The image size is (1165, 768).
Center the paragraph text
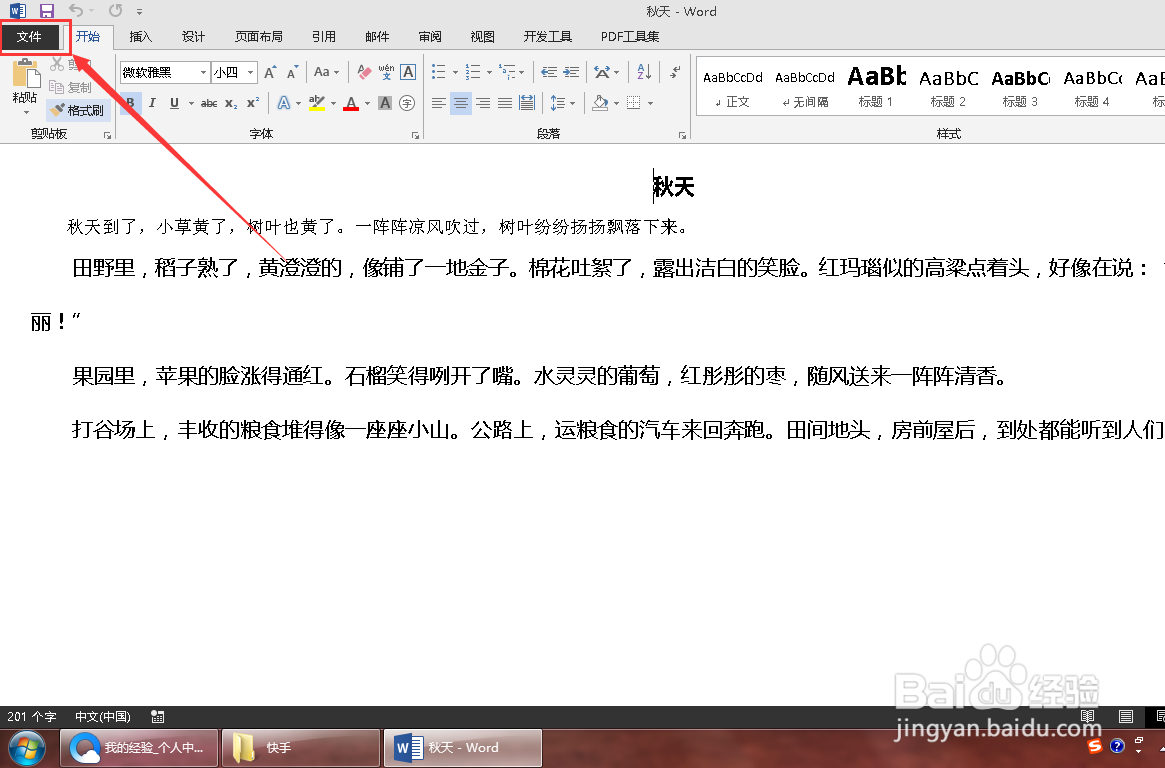pos(461,103)
